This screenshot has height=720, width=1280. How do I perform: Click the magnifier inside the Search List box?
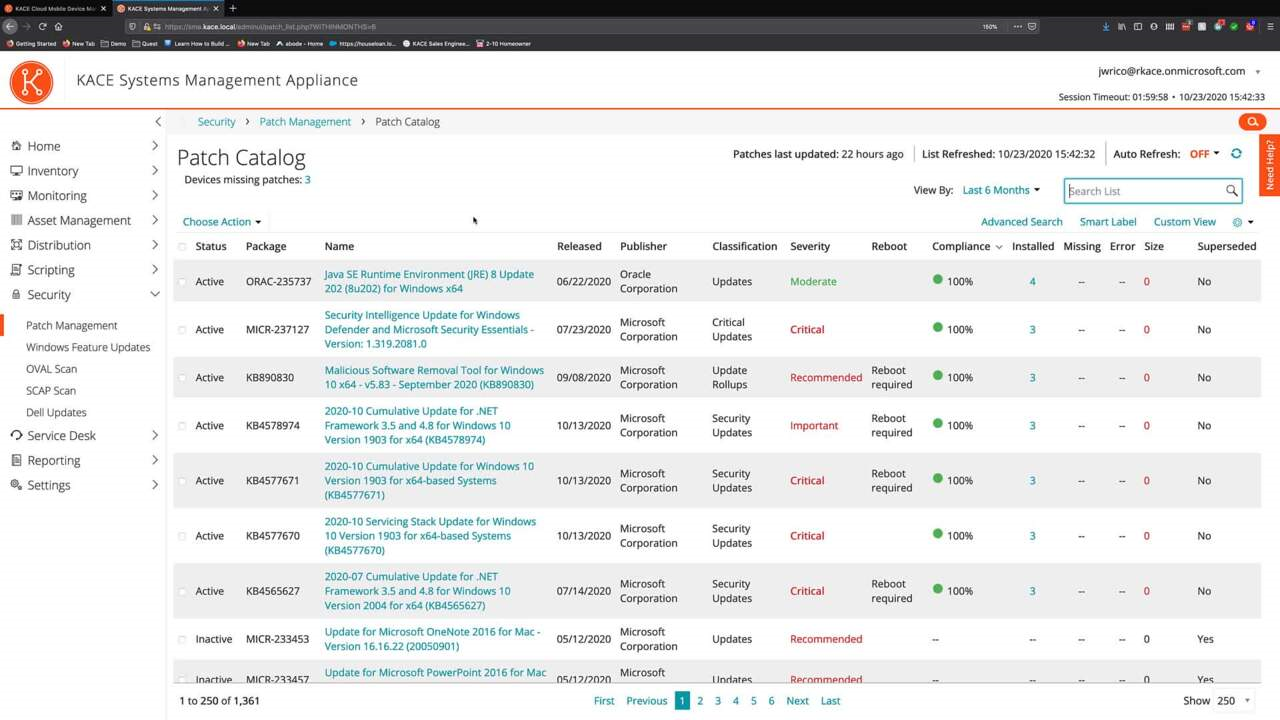tap(1231, 190)
